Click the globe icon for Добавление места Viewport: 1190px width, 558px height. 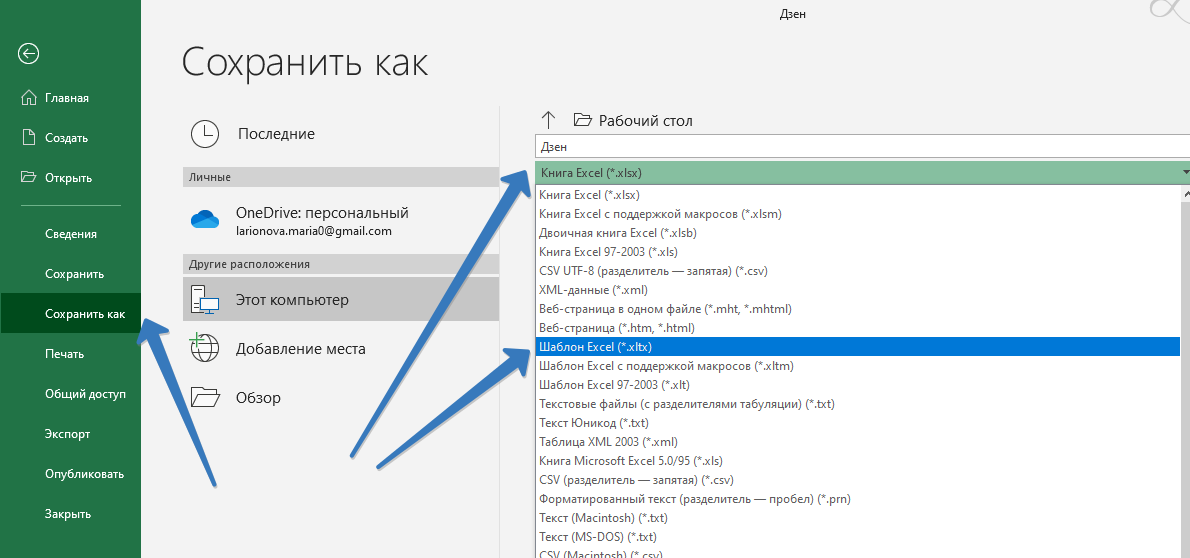pos(204,348)
